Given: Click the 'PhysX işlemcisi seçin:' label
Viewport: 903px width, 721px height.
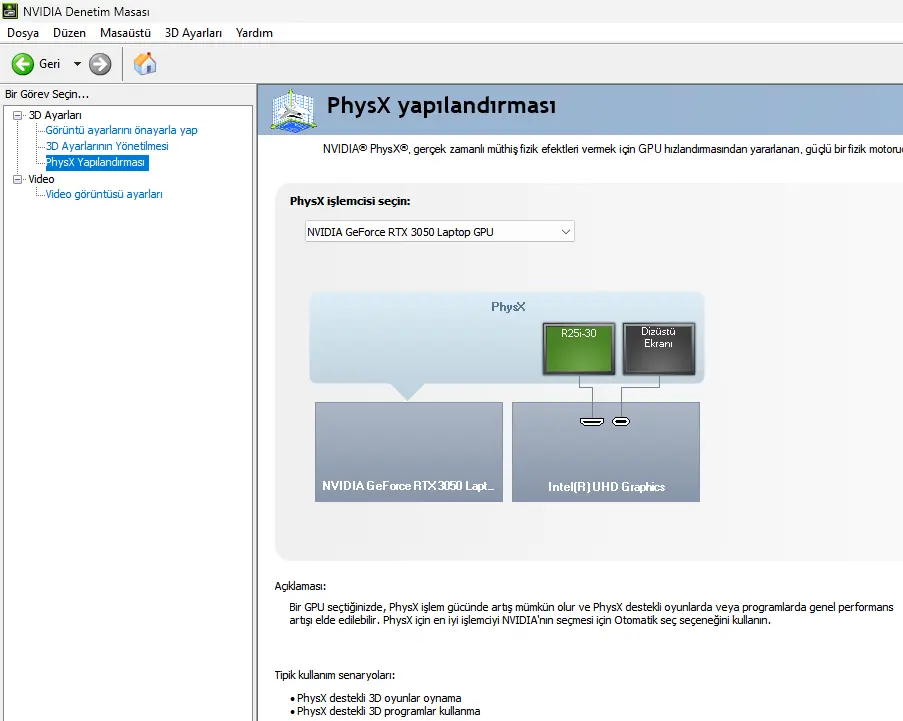Looking at the screenshot, I should click(350, 201).
